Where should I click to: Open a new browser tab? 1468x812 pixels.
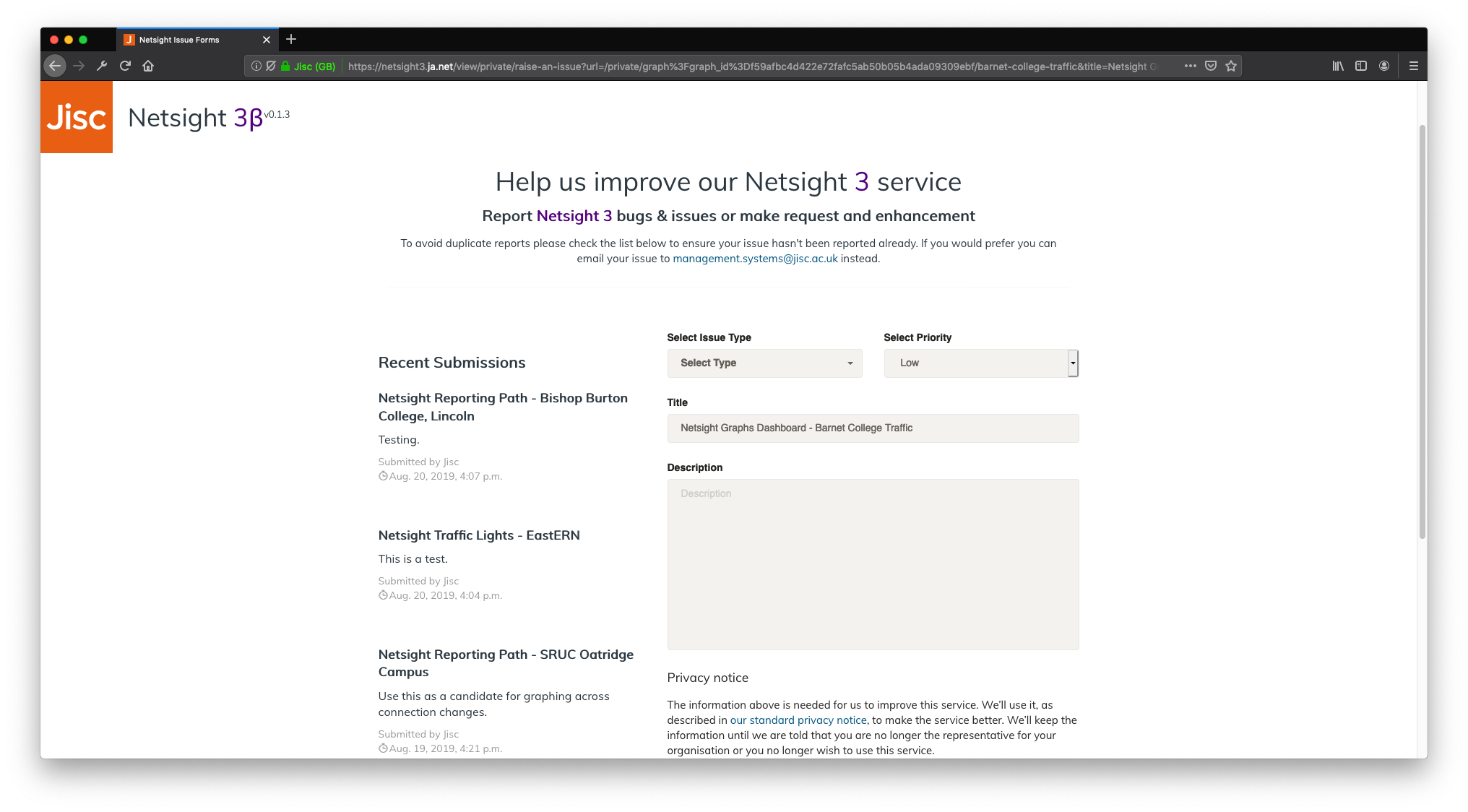(x=291, y=40)
